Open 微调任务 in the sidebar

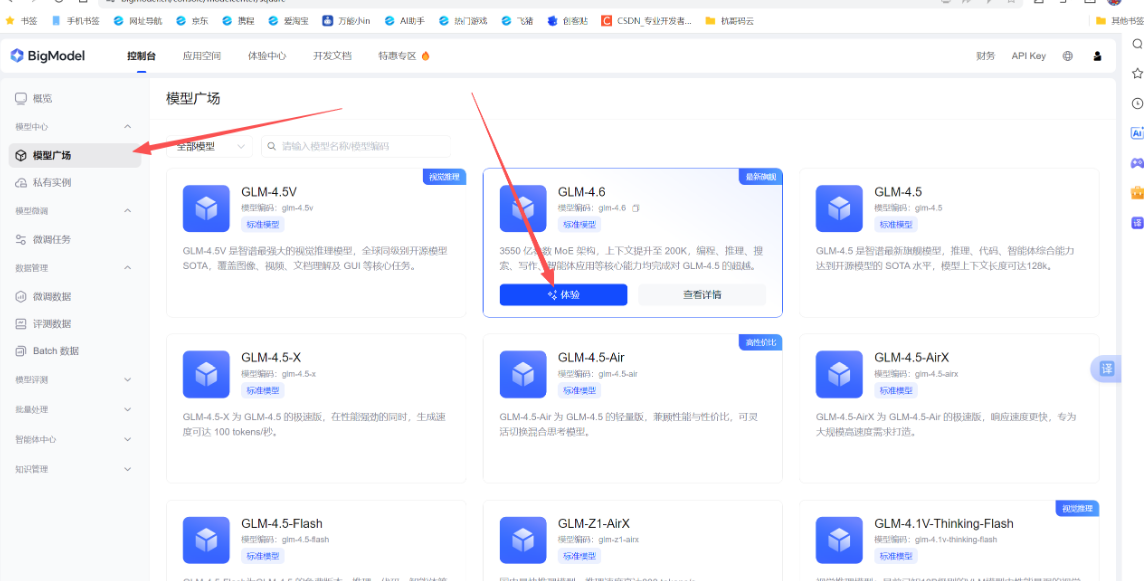[x=52, y=240]
